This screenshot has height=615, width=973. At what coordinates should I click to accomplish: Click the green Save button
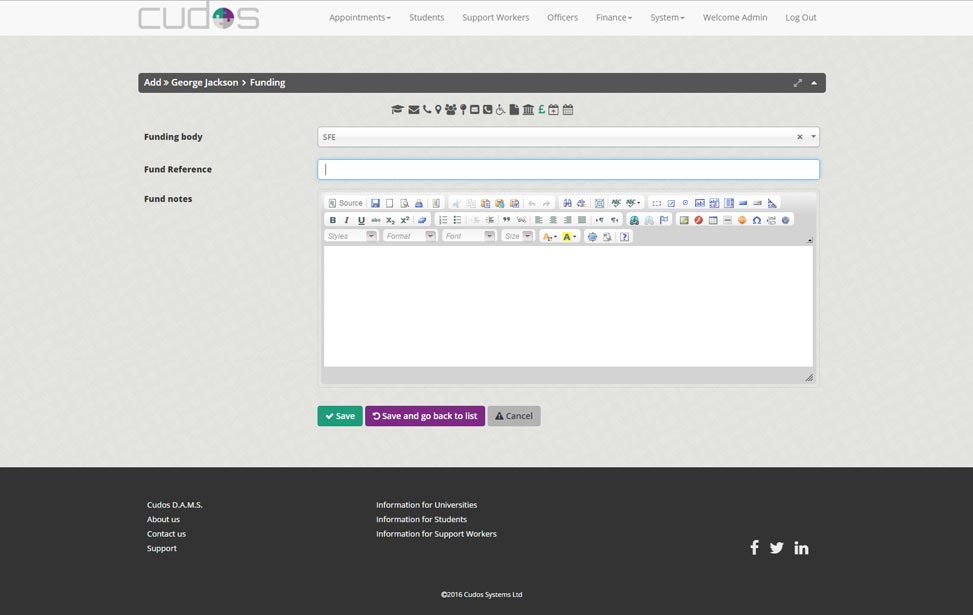pyautogui.click(x=340, y=416)
